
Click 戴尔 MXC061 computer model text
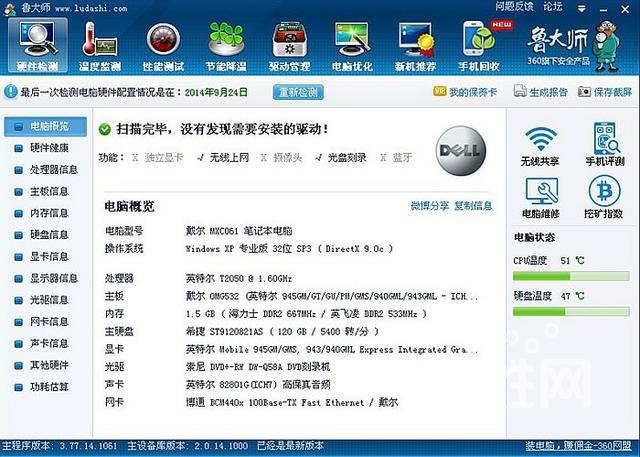(239, 231)
